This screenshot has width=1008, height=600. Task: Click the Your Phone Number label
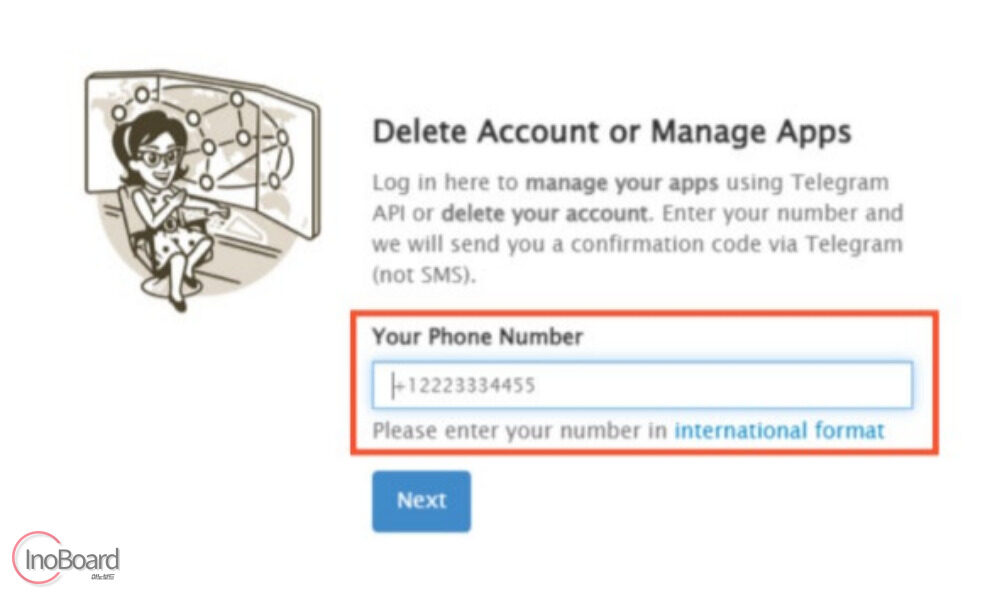tap(478, 336)
